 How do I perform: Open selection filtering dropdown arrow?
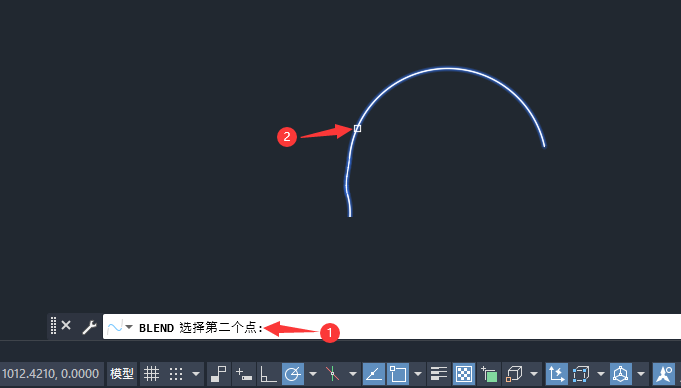click(x=601, y=374)
